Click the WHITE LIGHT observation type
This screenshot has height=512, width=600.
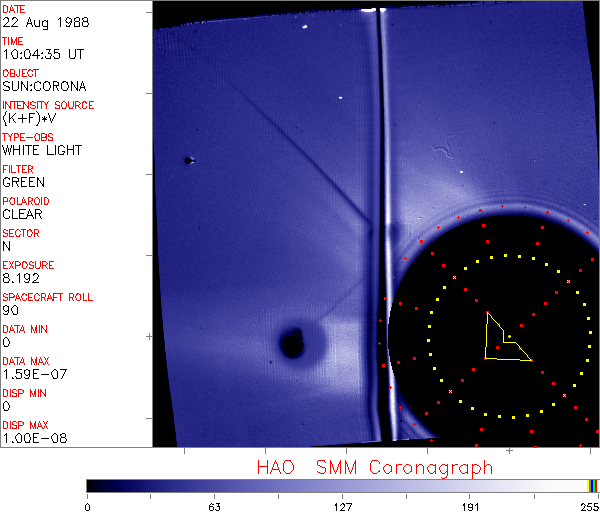(42, 150)
